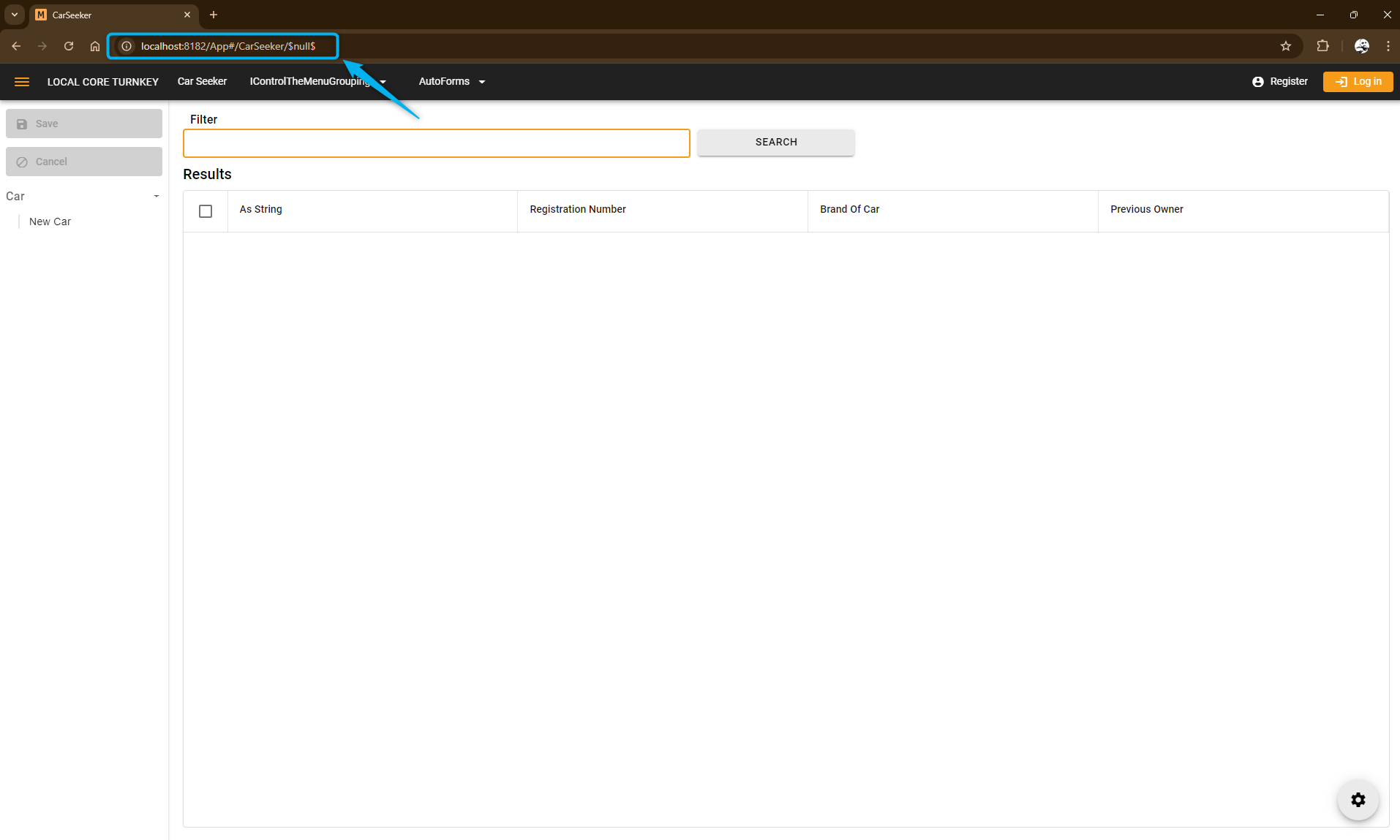This screenshot has width=1400, height=840.
Task: Select New Car in the sidebar
Action: pyautogui.click(x=50, y=222)
